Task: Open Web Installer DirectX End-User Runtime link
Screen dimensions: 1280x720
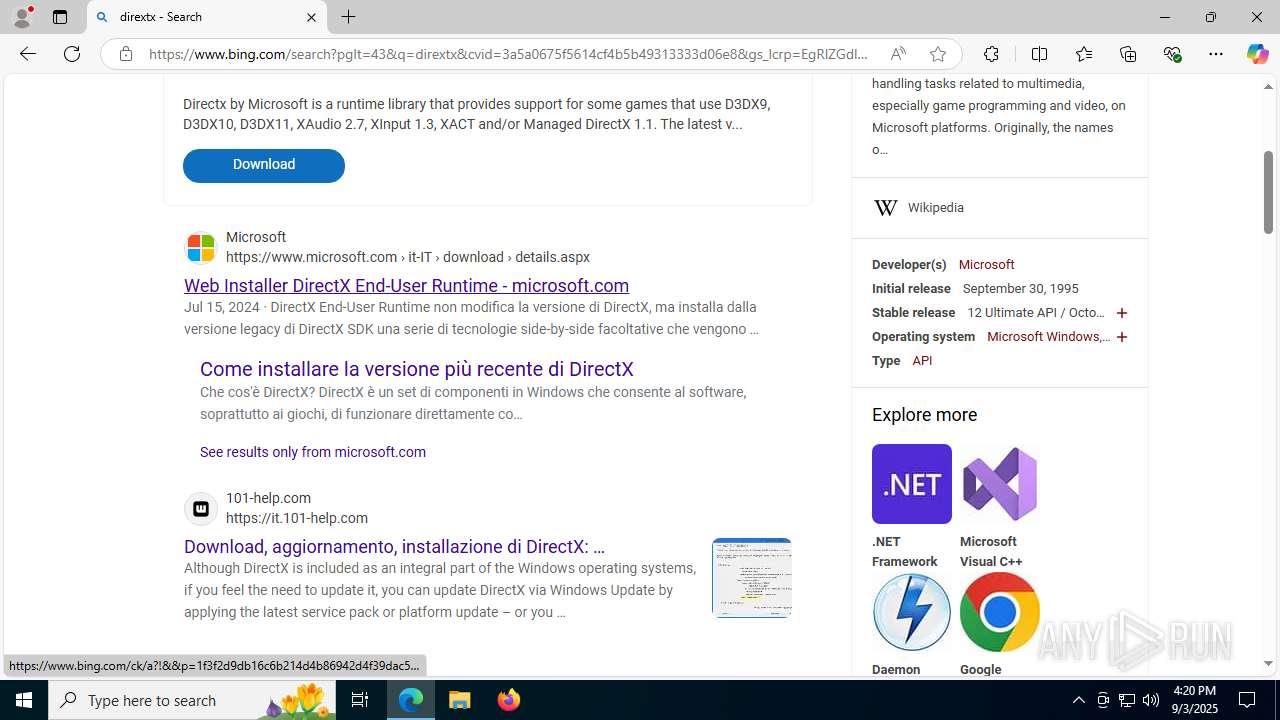Action: [x=406, y=286]
